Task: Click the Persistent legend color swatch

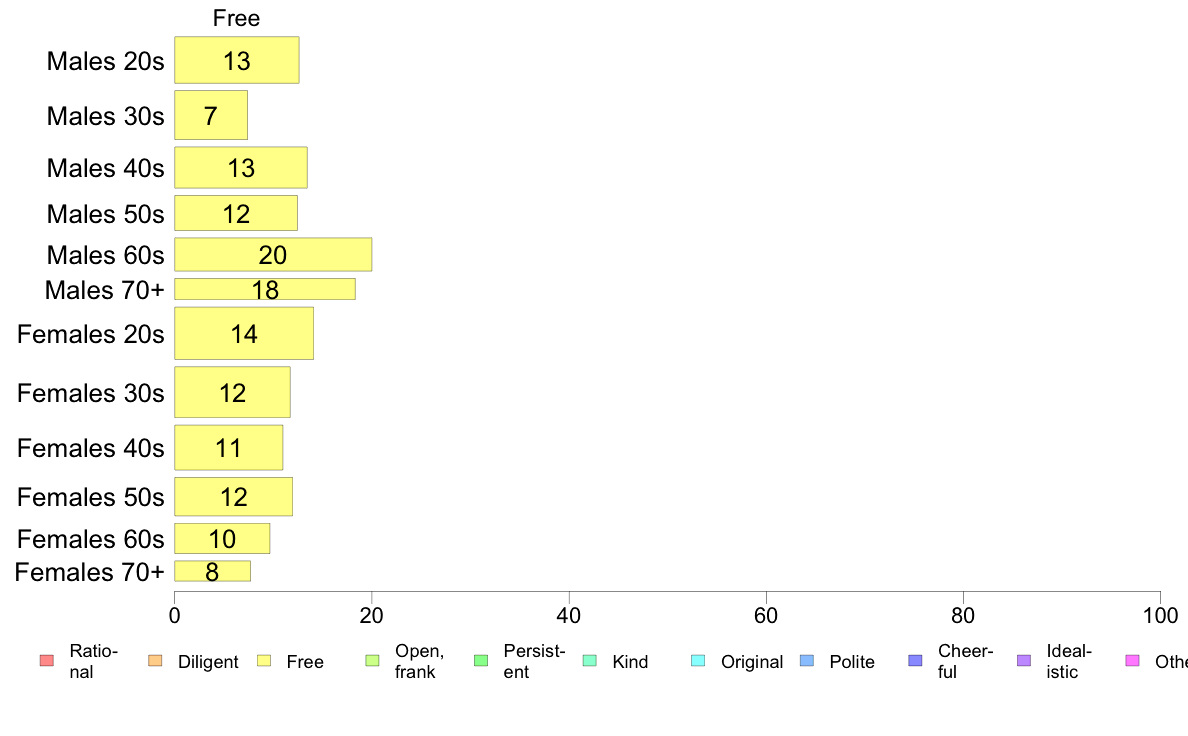Action: 481,661
